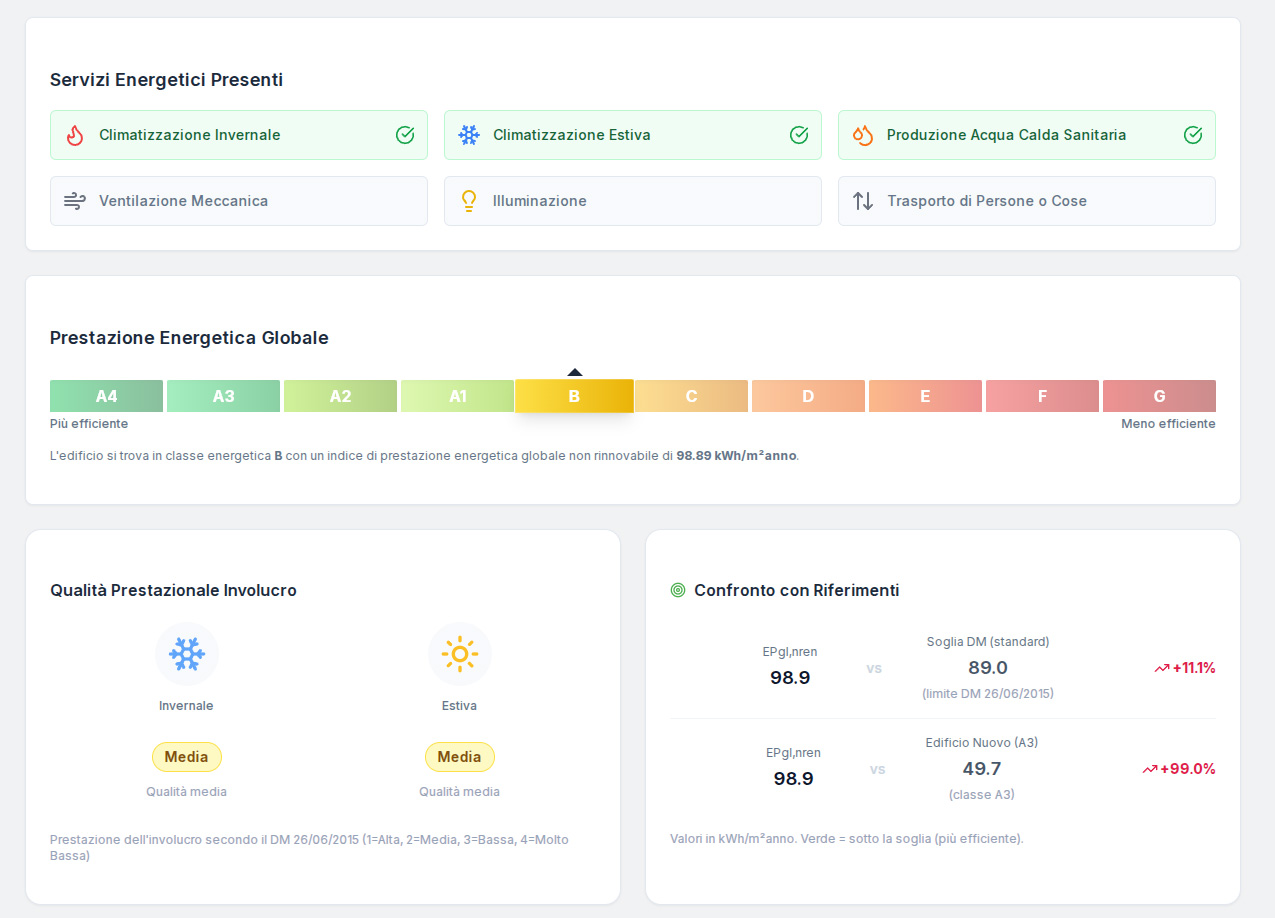Click the black marker triangle above class B
The width and height of the screenshot is (1275, 918).
575,372
